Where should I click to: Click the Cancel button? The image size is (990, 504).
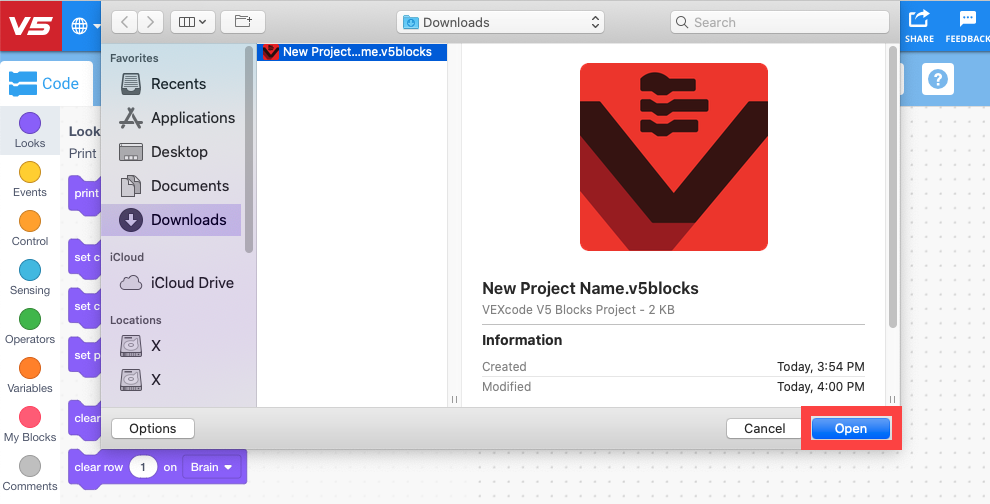[x=764, y=428]
